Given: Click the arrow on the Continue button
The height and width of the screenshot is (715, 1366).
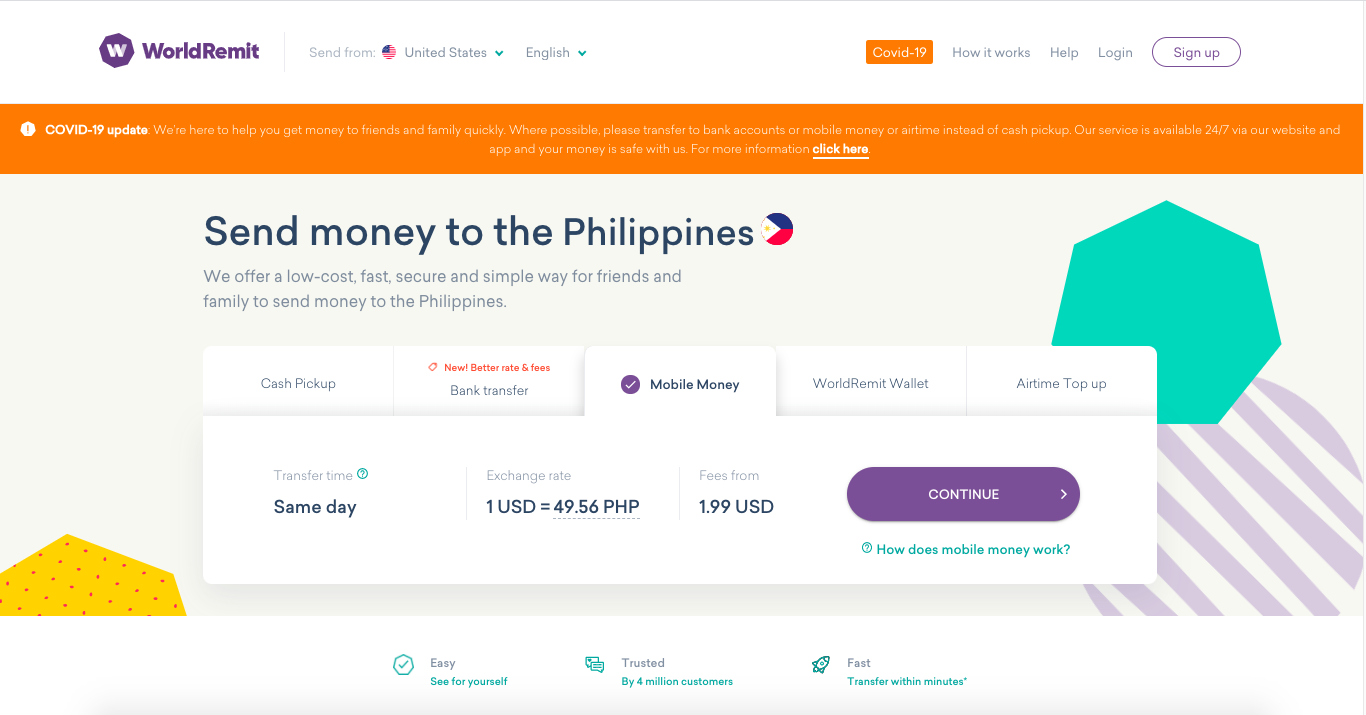Looking at the screenshot, I should coord(1064,494).
